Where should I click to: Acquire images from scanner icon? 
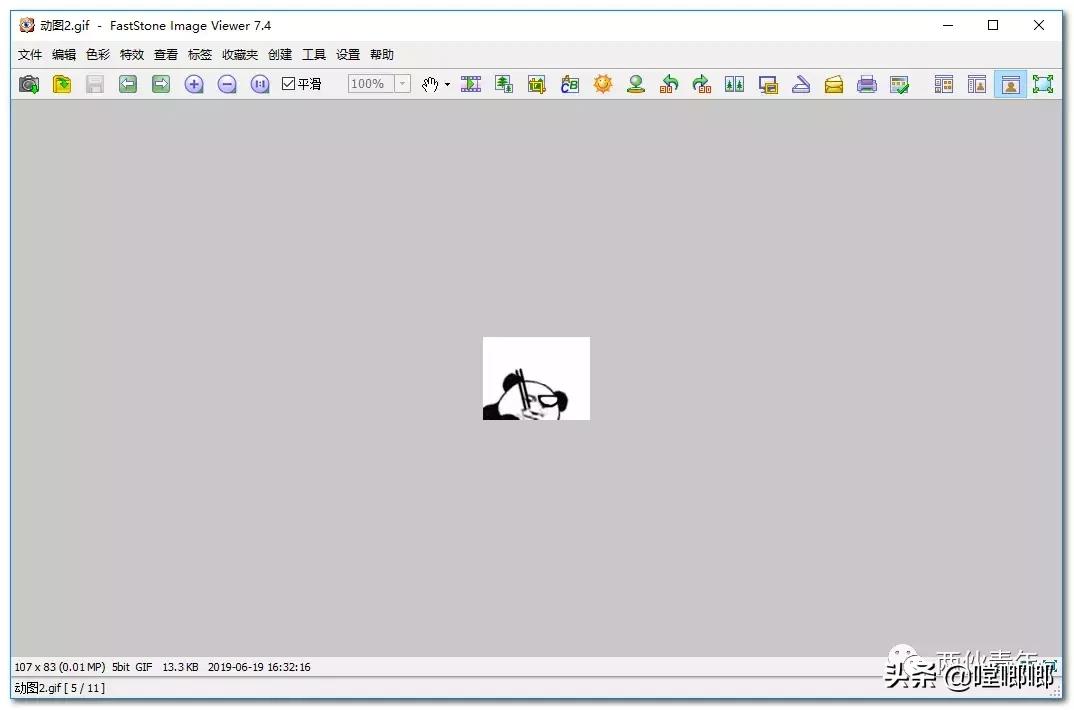tap(801, 84)
